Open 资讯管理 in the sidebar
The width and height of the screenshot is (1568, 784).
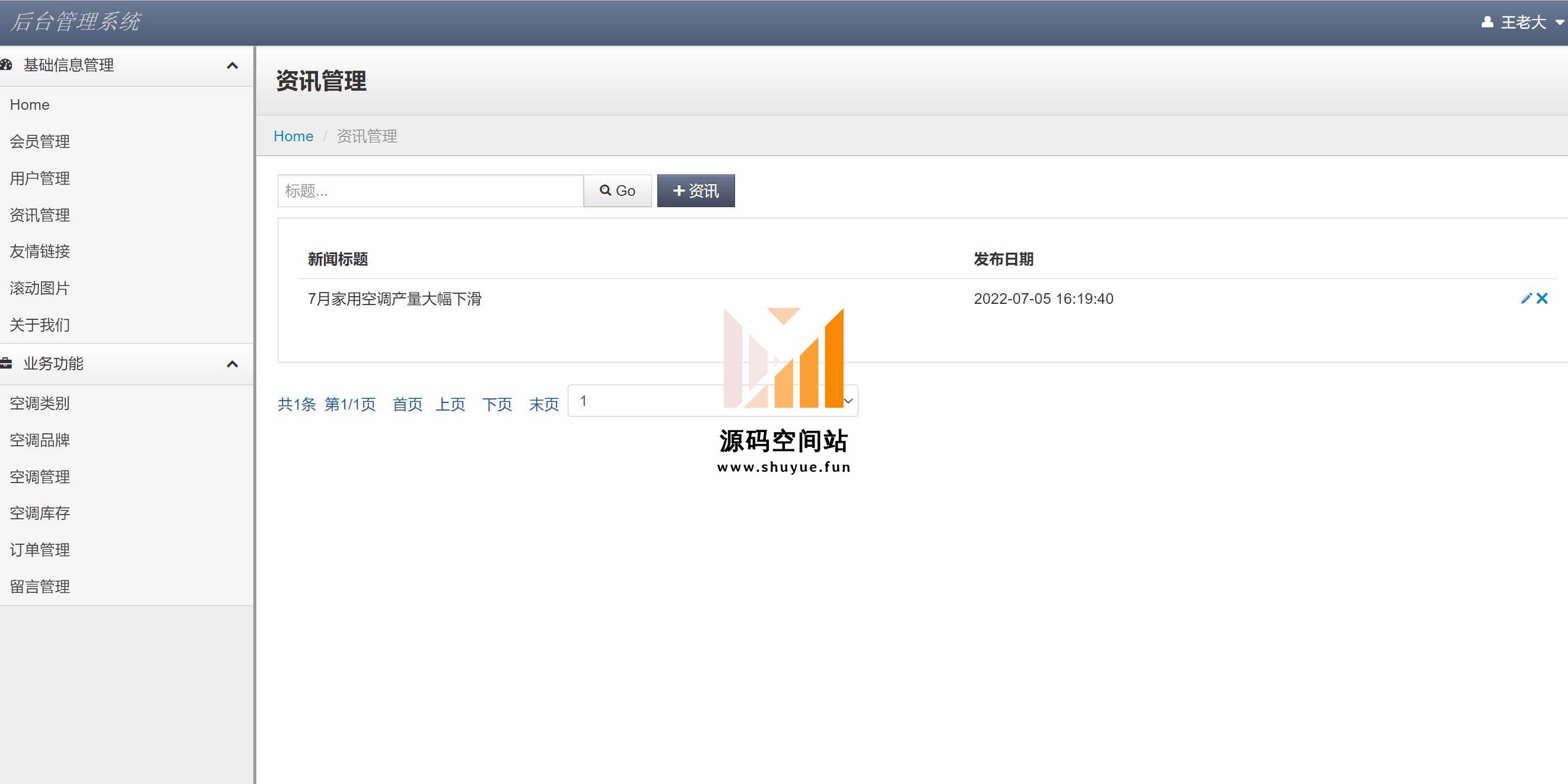point(40,215)
